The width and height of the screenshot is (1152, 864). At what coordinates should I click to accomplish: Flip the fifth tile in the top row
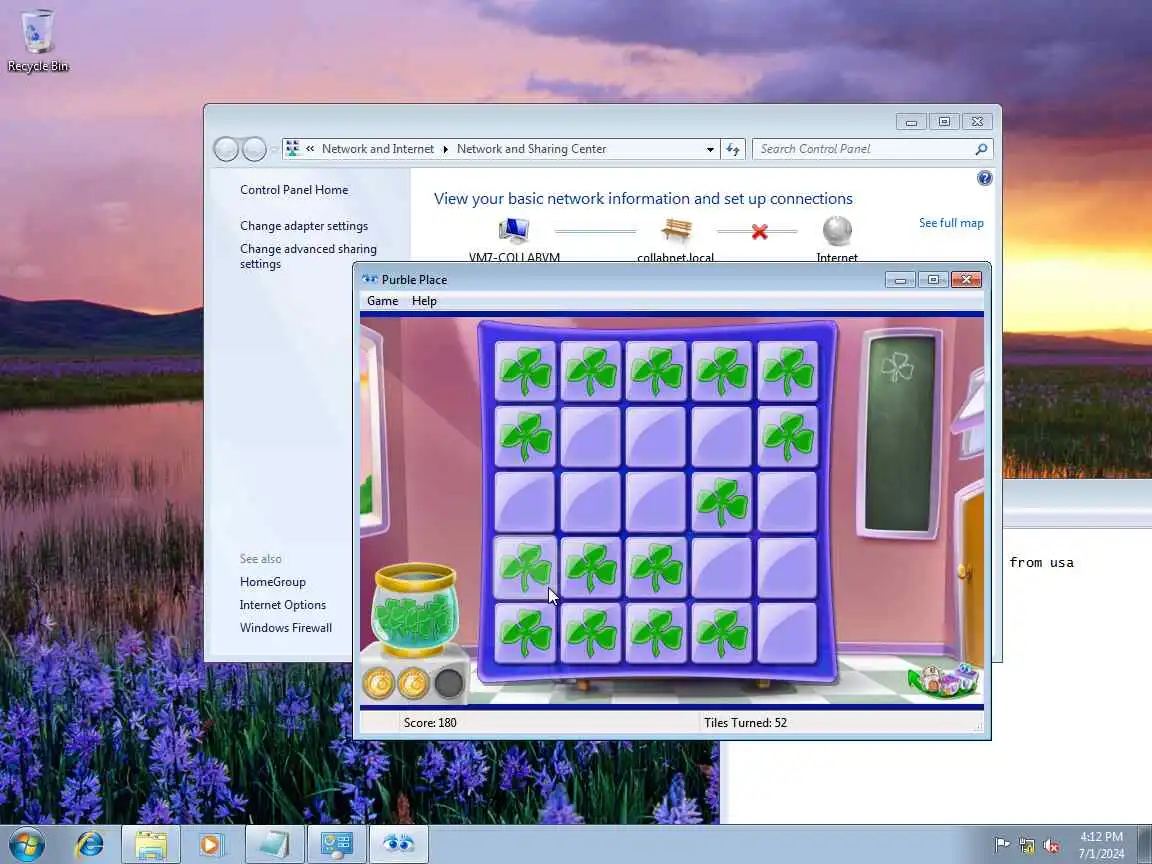tap(788, 371)
